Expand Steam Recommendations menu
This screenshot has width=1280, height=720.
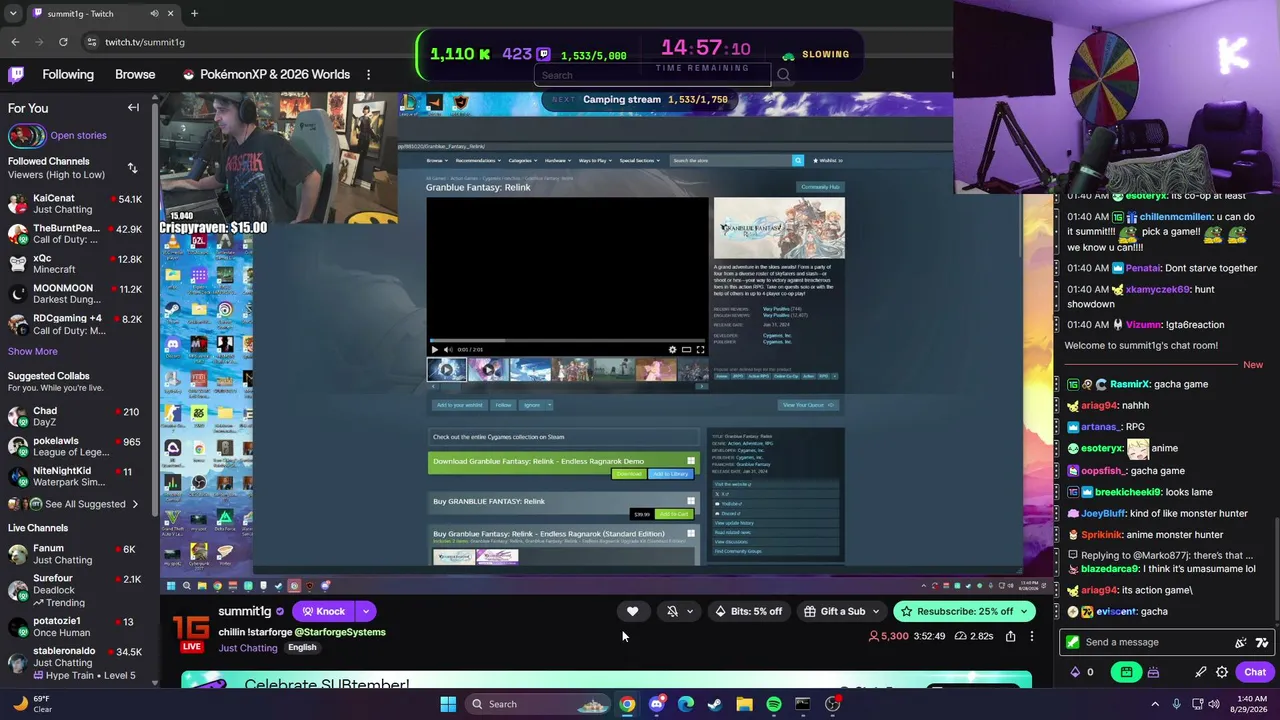pos(477,160)
